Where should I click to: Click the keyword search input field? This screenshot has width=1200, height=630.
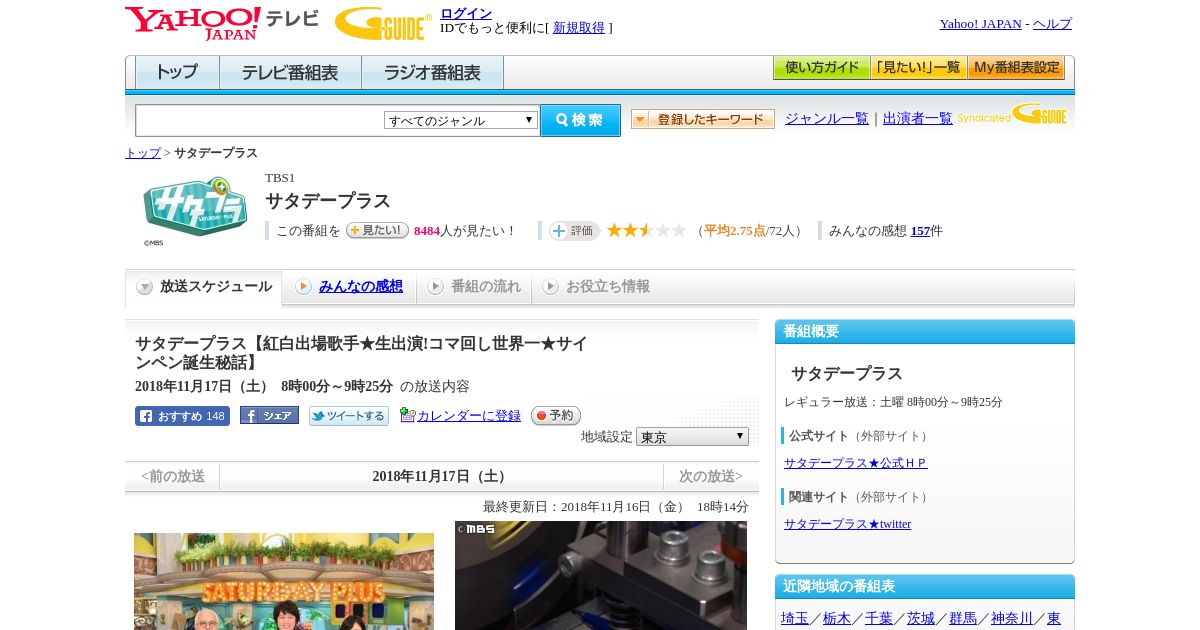(260, 120)
